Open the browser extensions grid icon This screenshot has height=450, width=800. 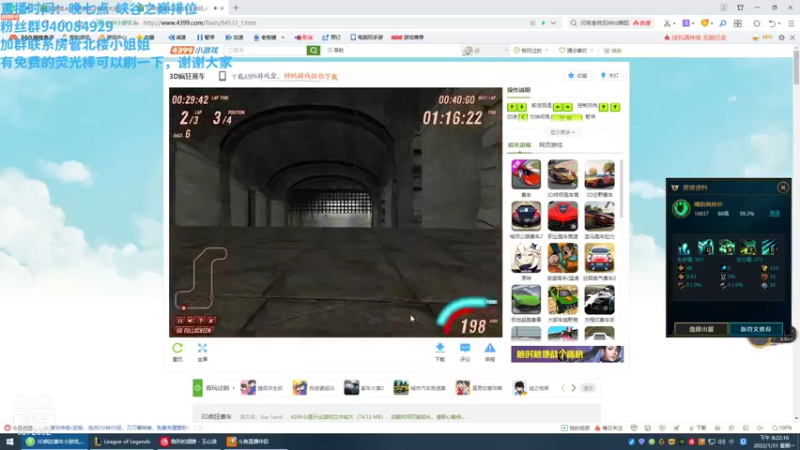tap(738, 23)
